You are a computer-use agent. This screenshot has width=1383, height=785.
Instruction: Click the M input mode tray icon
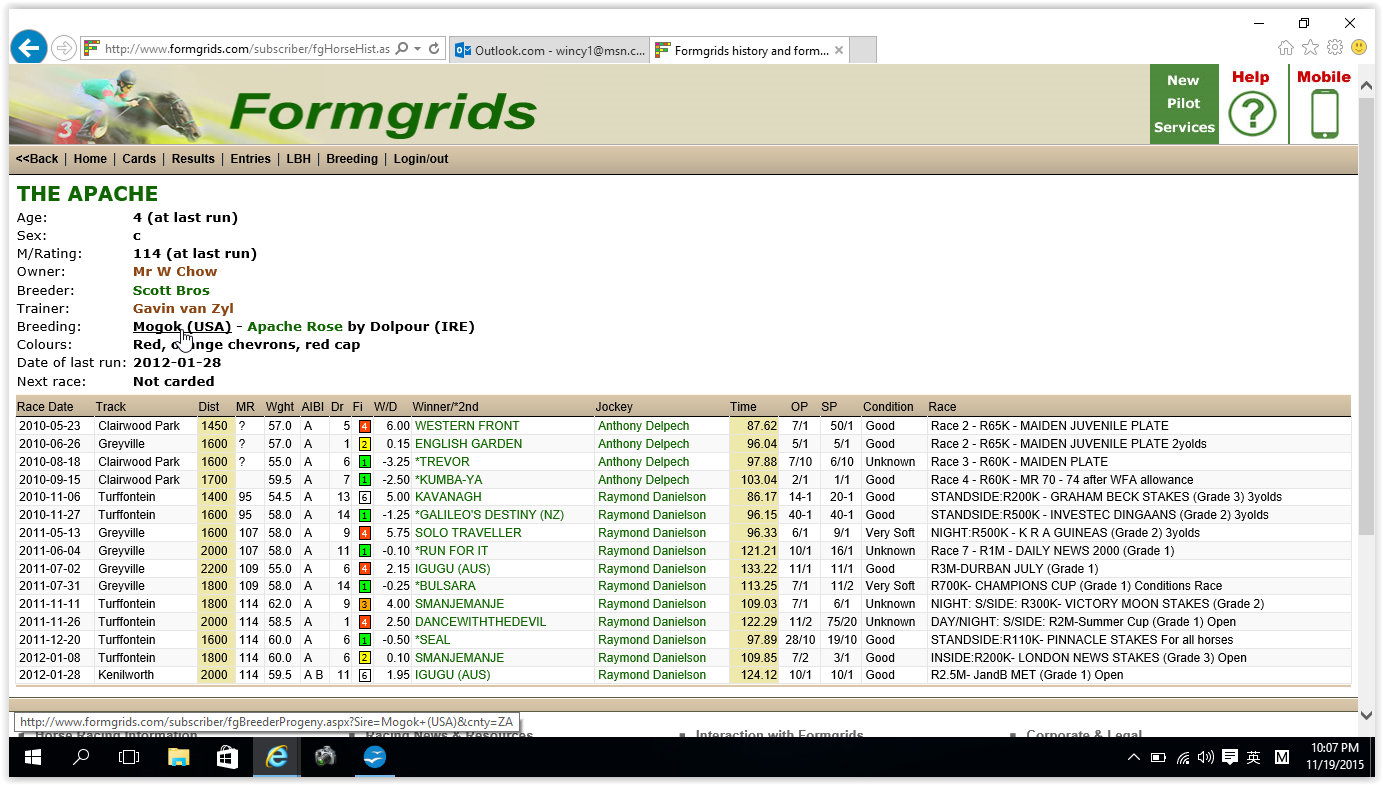pyautogui.click(x=1282, y=758)
